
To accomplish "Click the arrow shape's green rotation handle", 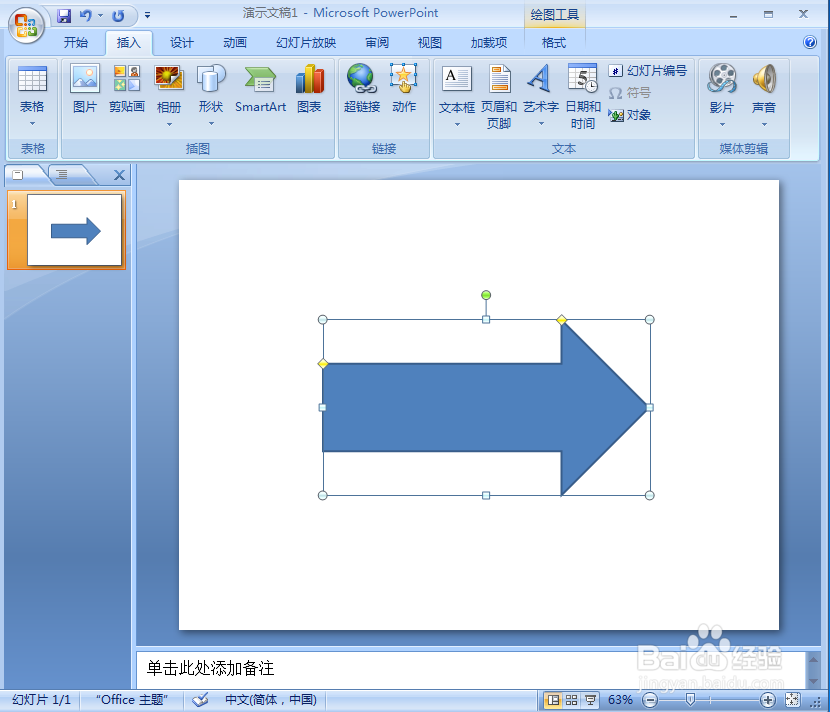I will (x=486, y=295).
